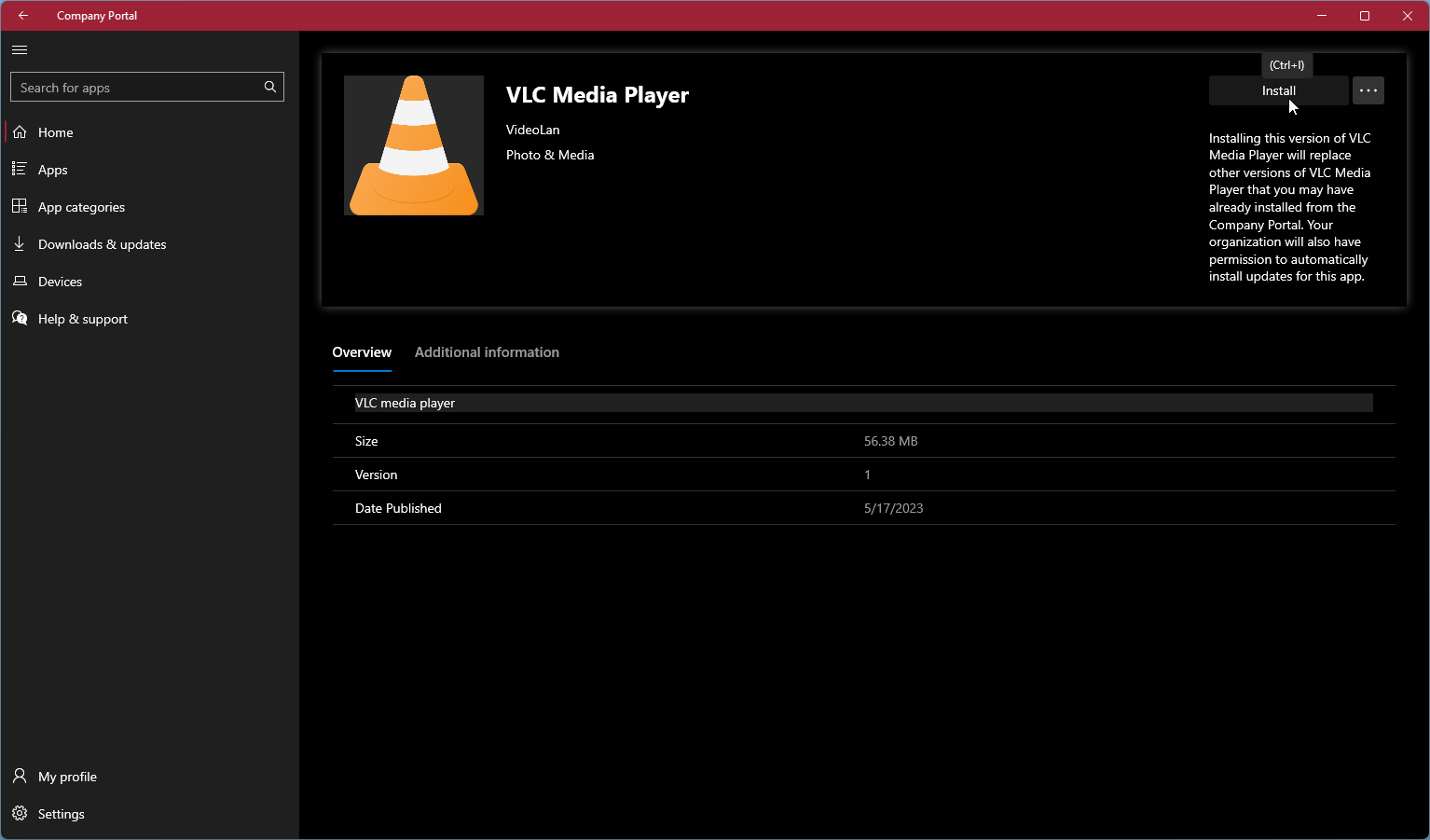Open Settings from the sidebar
The height and width of the screenshot is (840, 1430).
coord(60,813)
